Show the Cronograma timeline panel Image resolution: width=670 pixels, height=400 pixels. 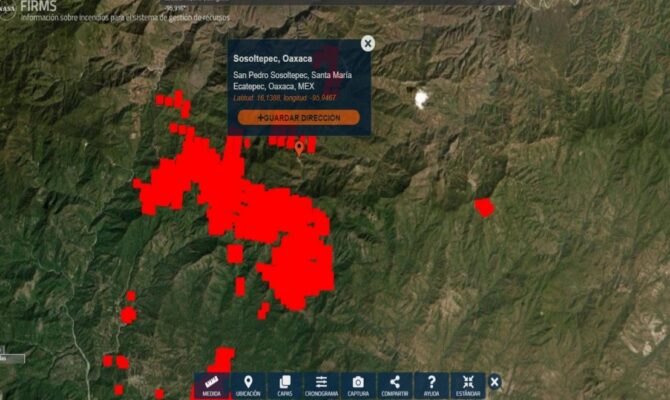(322, 386)
